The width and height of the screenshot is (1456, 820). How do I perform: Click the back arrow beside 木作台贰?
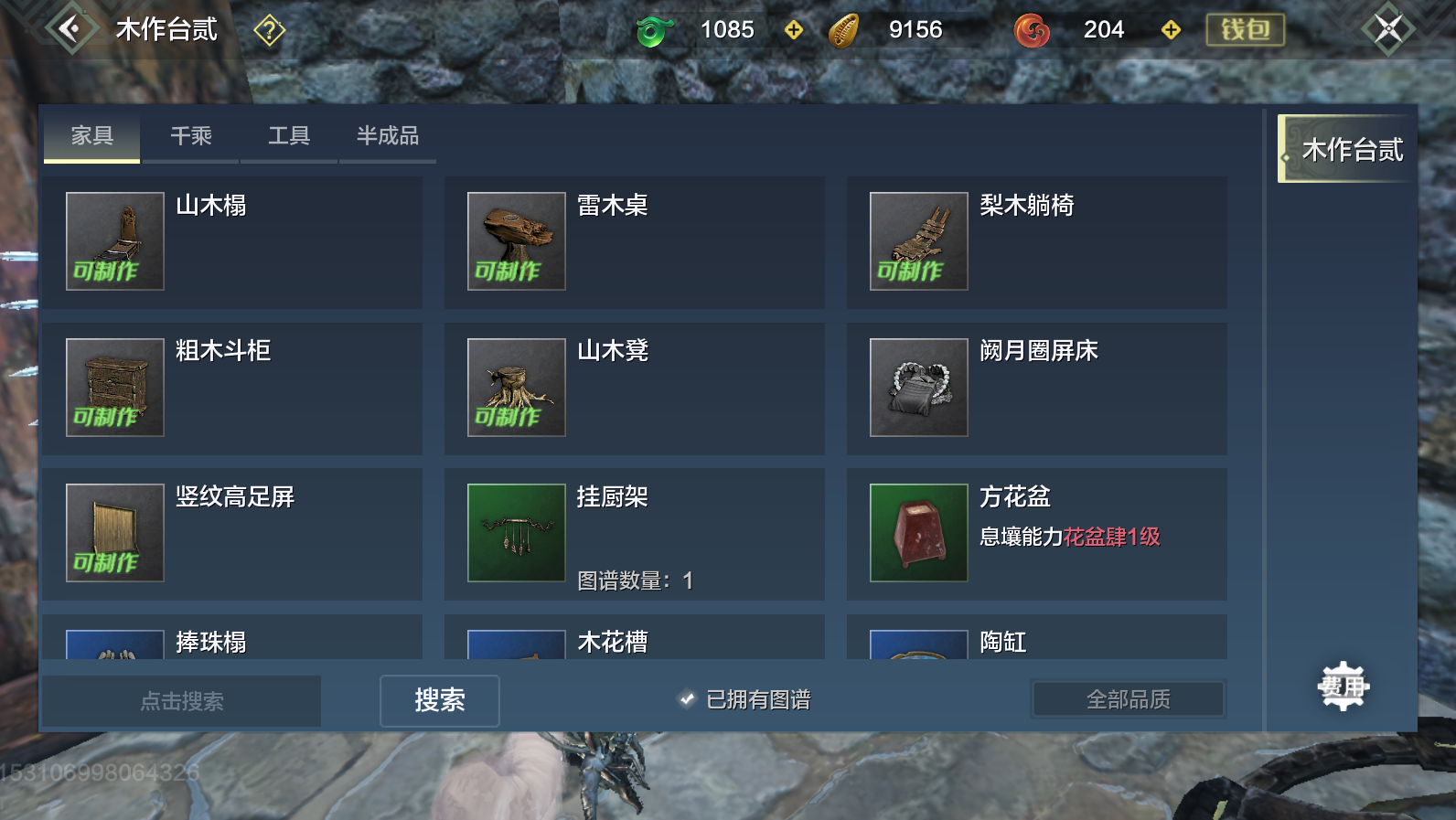(x=70, y=29)
